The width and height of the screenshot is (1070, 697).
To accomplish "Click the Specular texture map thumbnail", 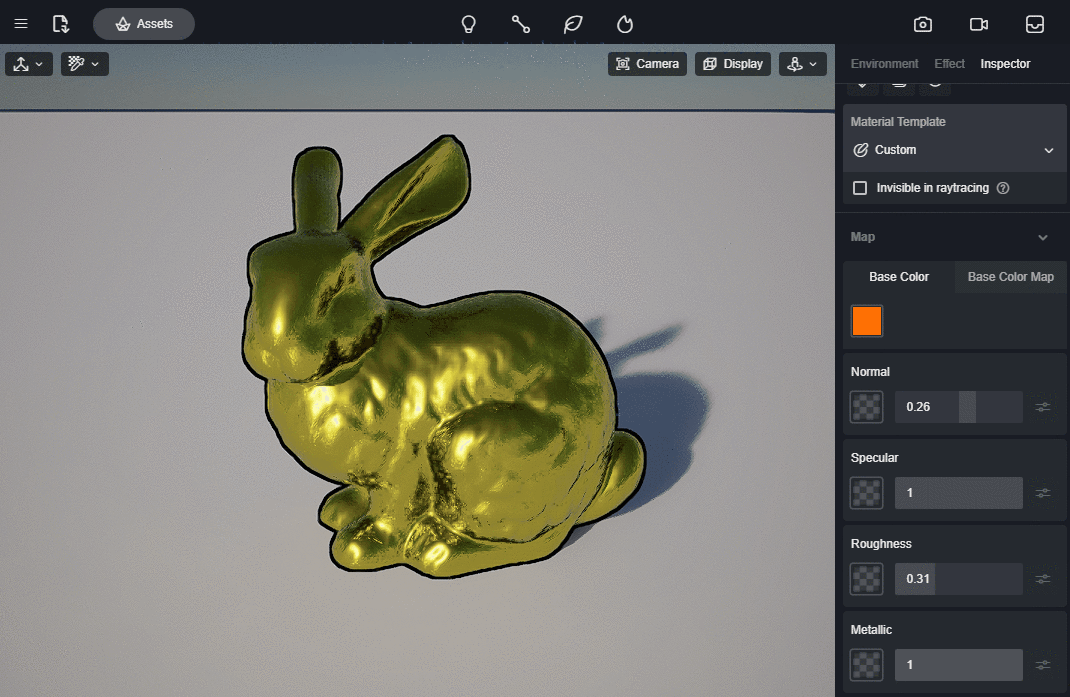I will point(867,493).
